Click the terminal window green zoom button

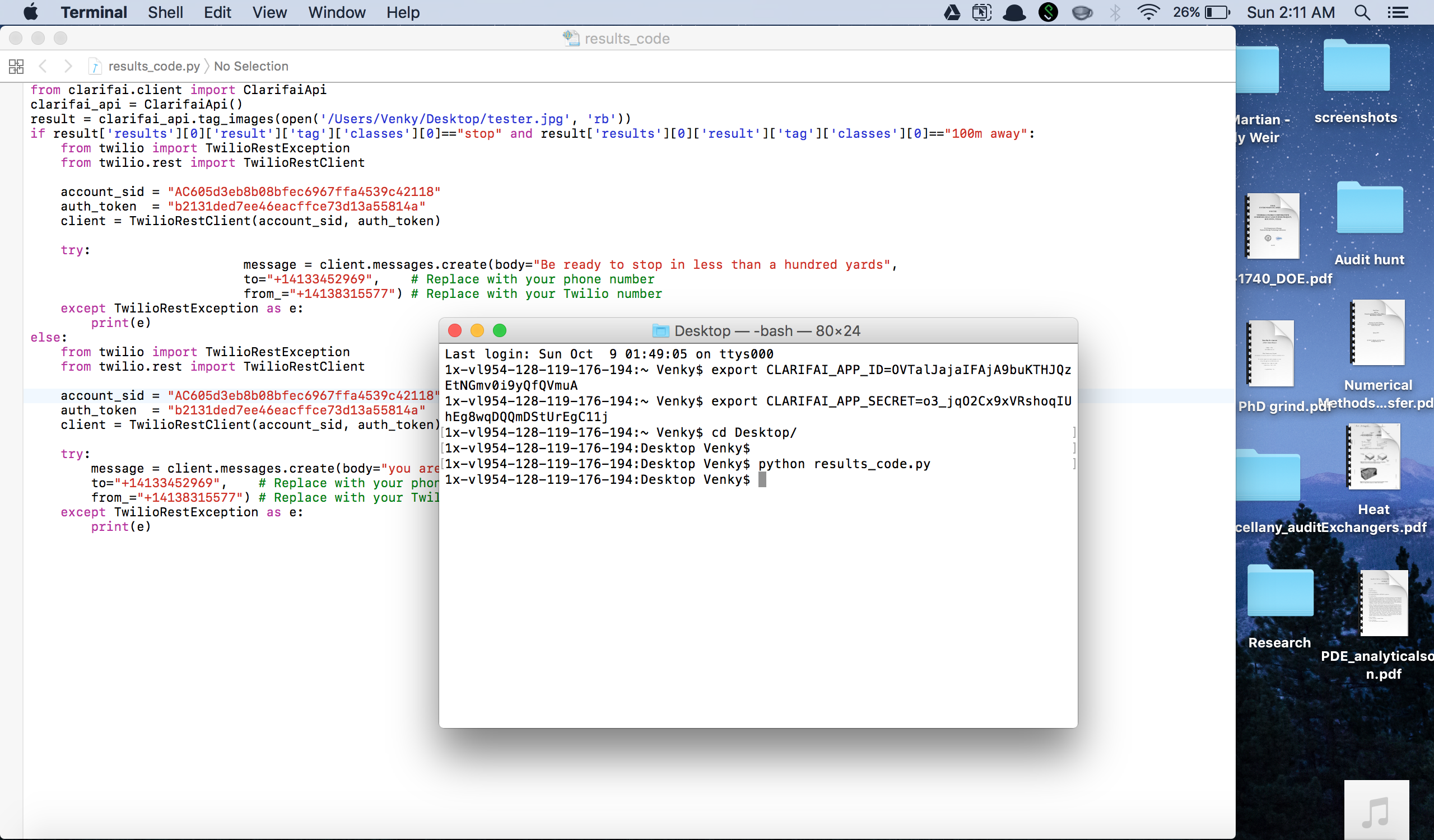[500, 330]
